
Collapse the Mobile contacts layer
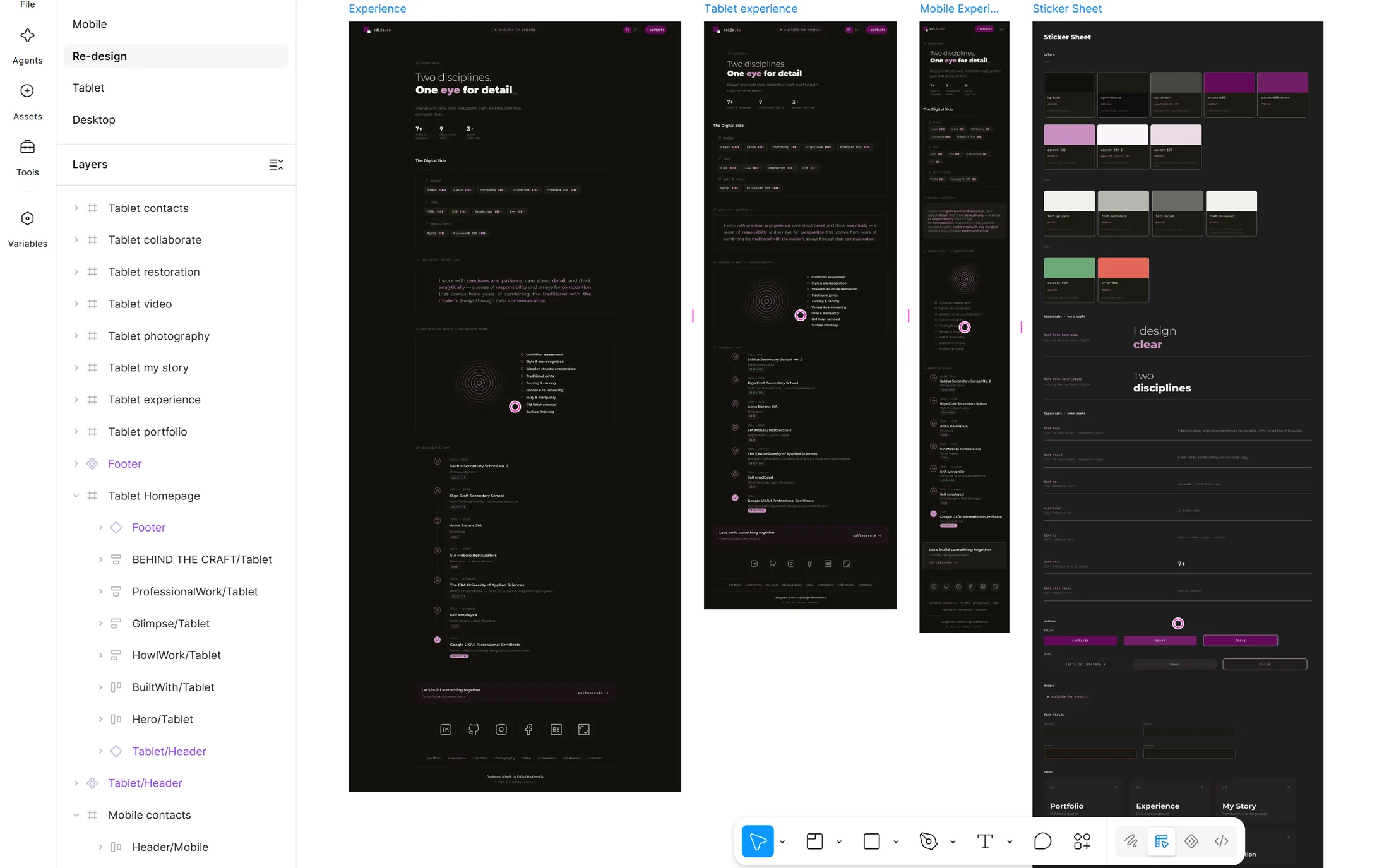76,815
